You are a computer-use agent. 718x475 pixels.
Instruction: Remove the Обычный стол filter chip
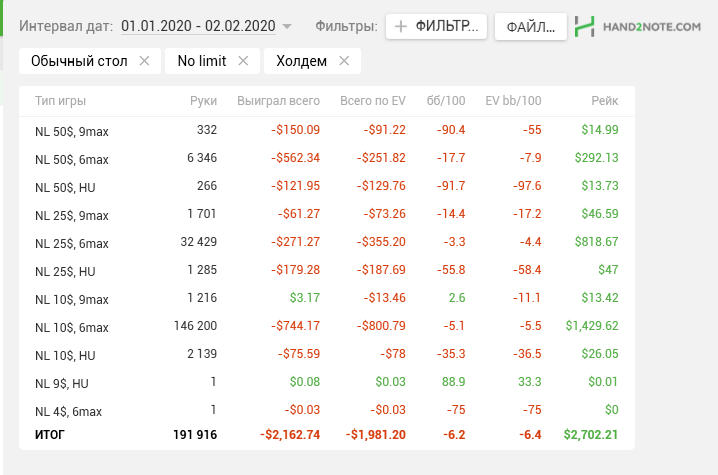click(x=144, y=61)
